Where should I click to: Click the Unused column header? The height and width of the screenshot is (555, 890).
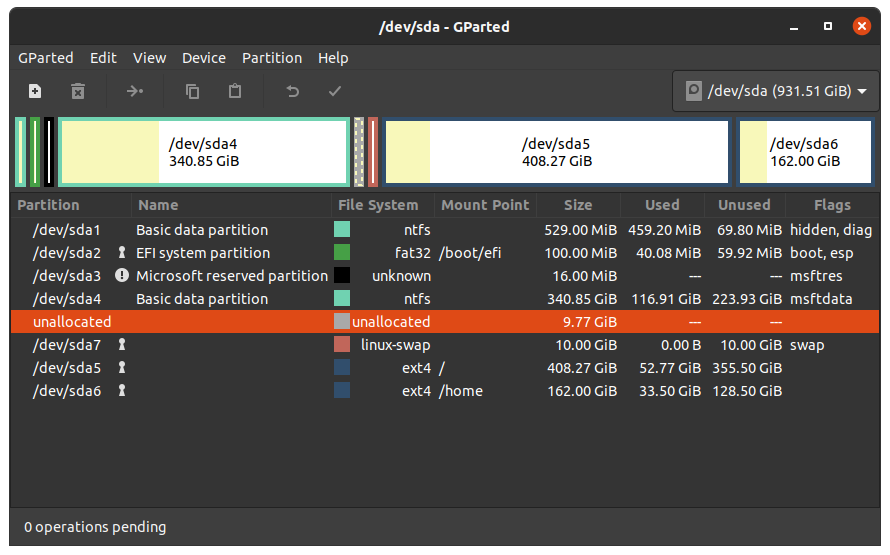745,205
